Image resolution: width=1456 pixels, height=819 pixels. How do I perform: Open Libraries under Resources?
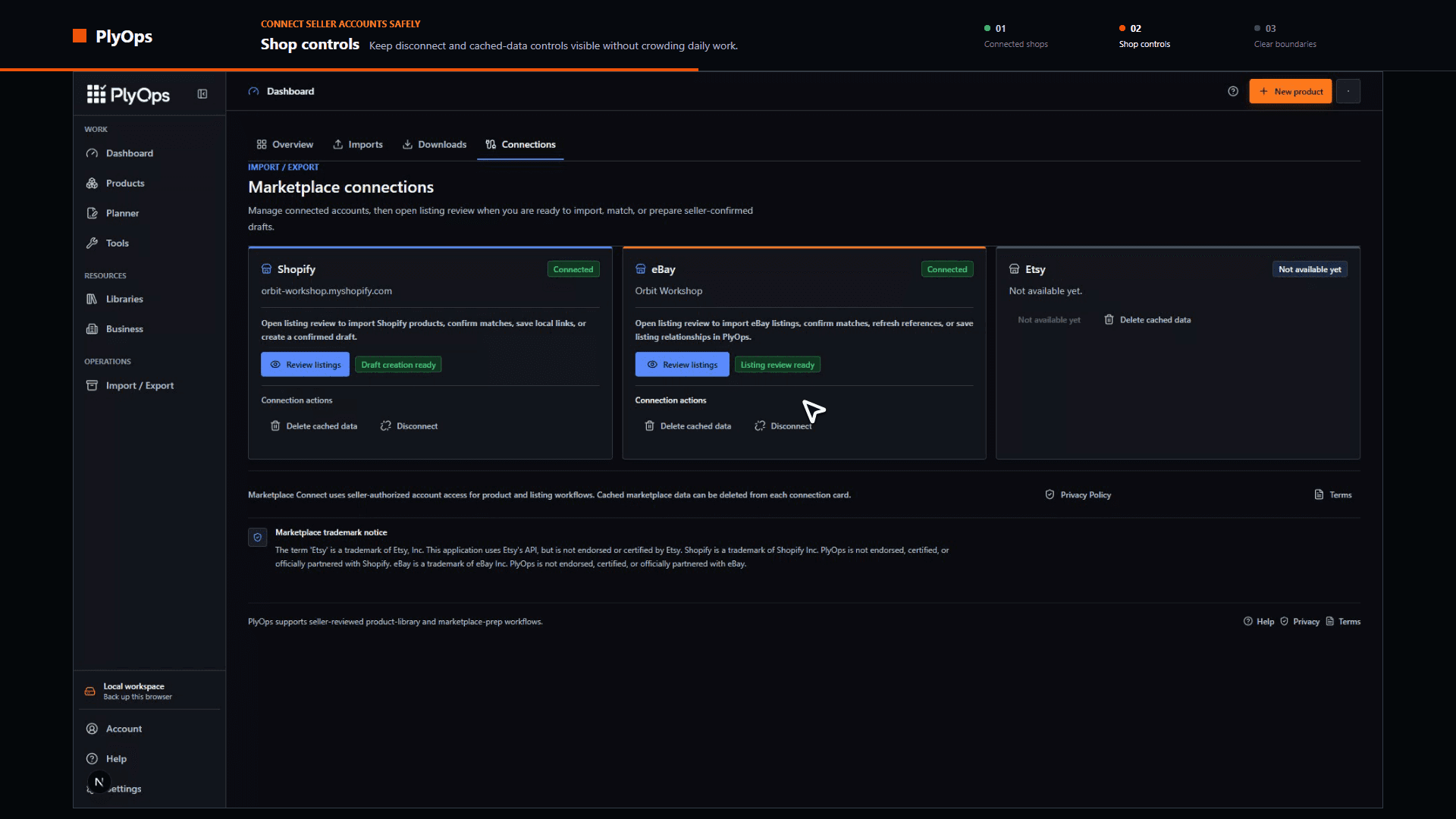coord(149,299)
